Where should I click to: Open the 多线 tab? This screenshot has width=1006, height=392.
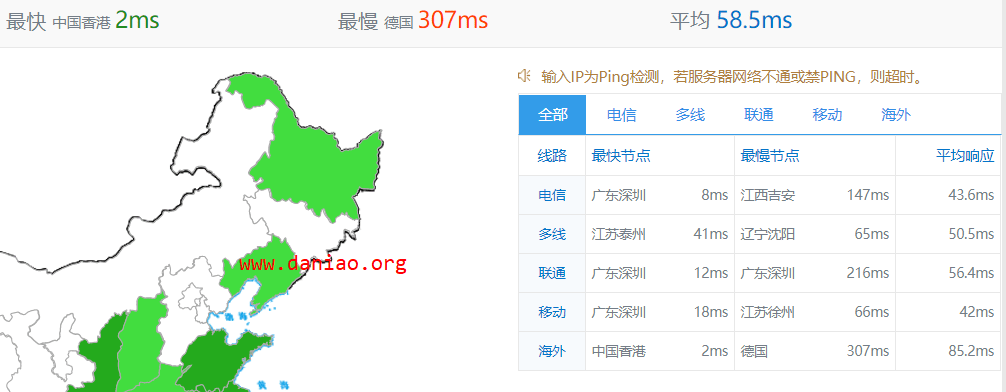click(690, 115)
